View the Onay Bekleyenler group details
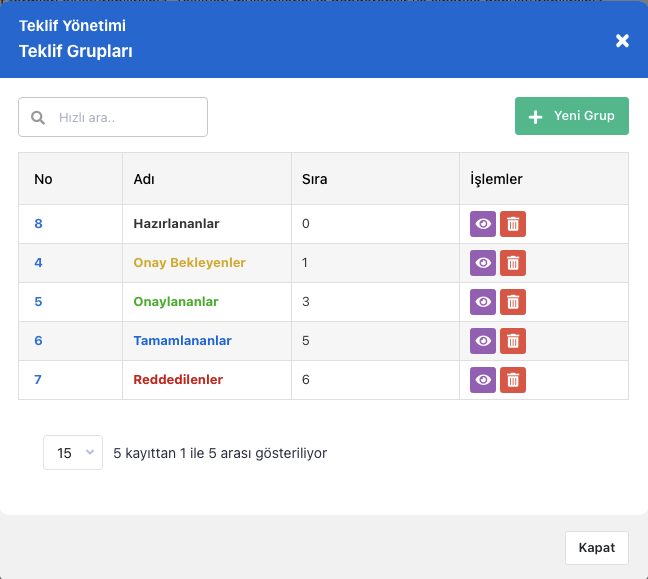 [483, 263]
